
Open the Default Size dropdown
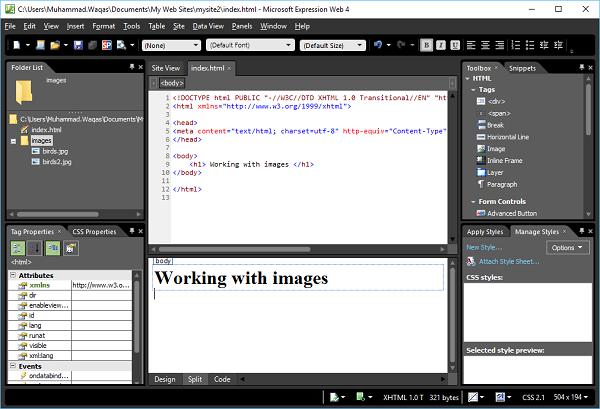(333, 45)
